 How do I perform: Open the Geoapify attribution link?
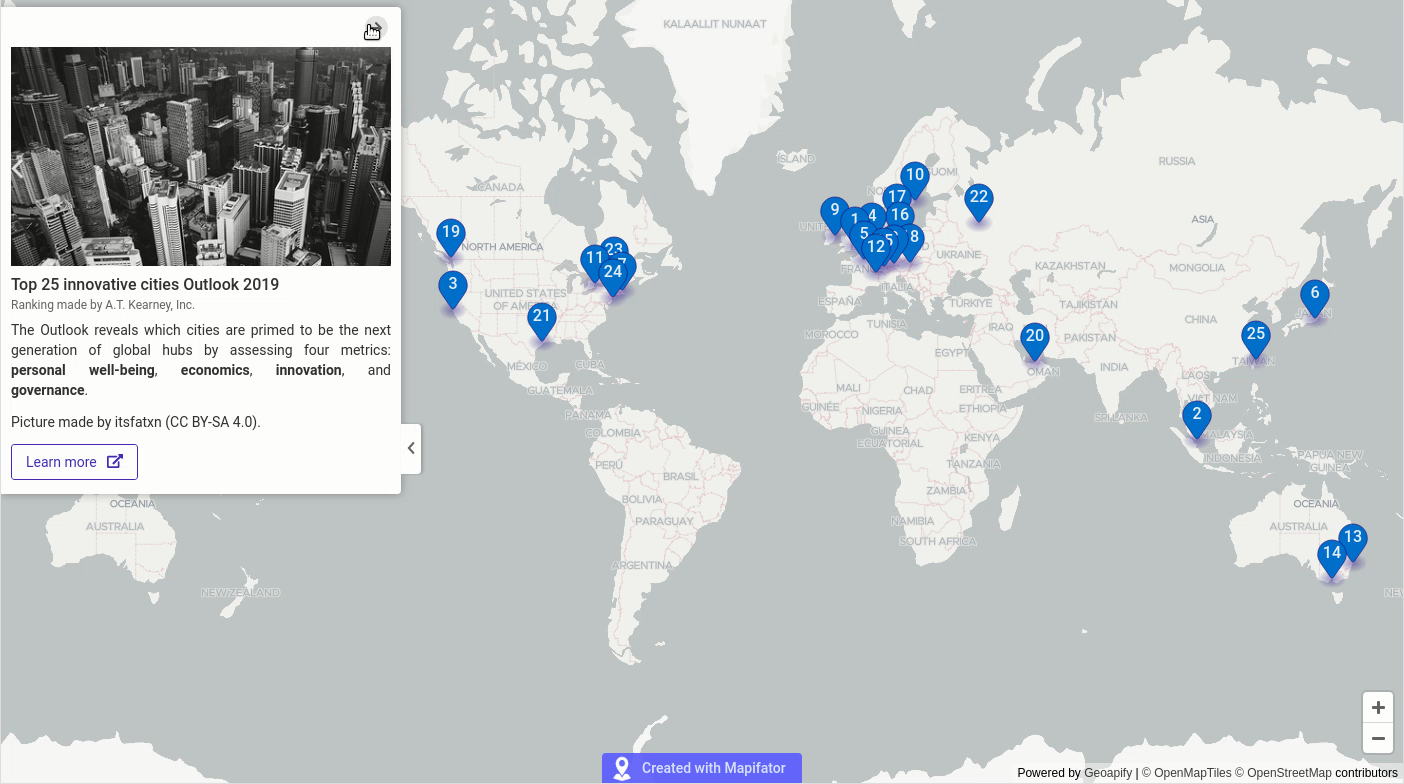pyautogui.click(x=1107, y=772)
